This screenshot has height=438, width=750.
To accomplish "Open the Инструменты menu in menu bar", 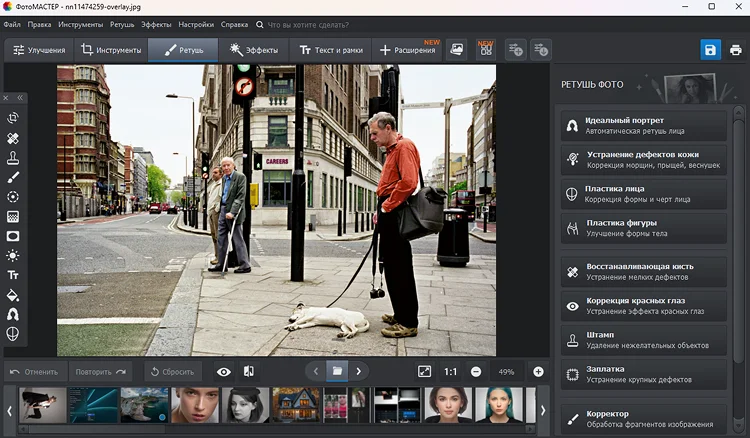I will (80, 24).
